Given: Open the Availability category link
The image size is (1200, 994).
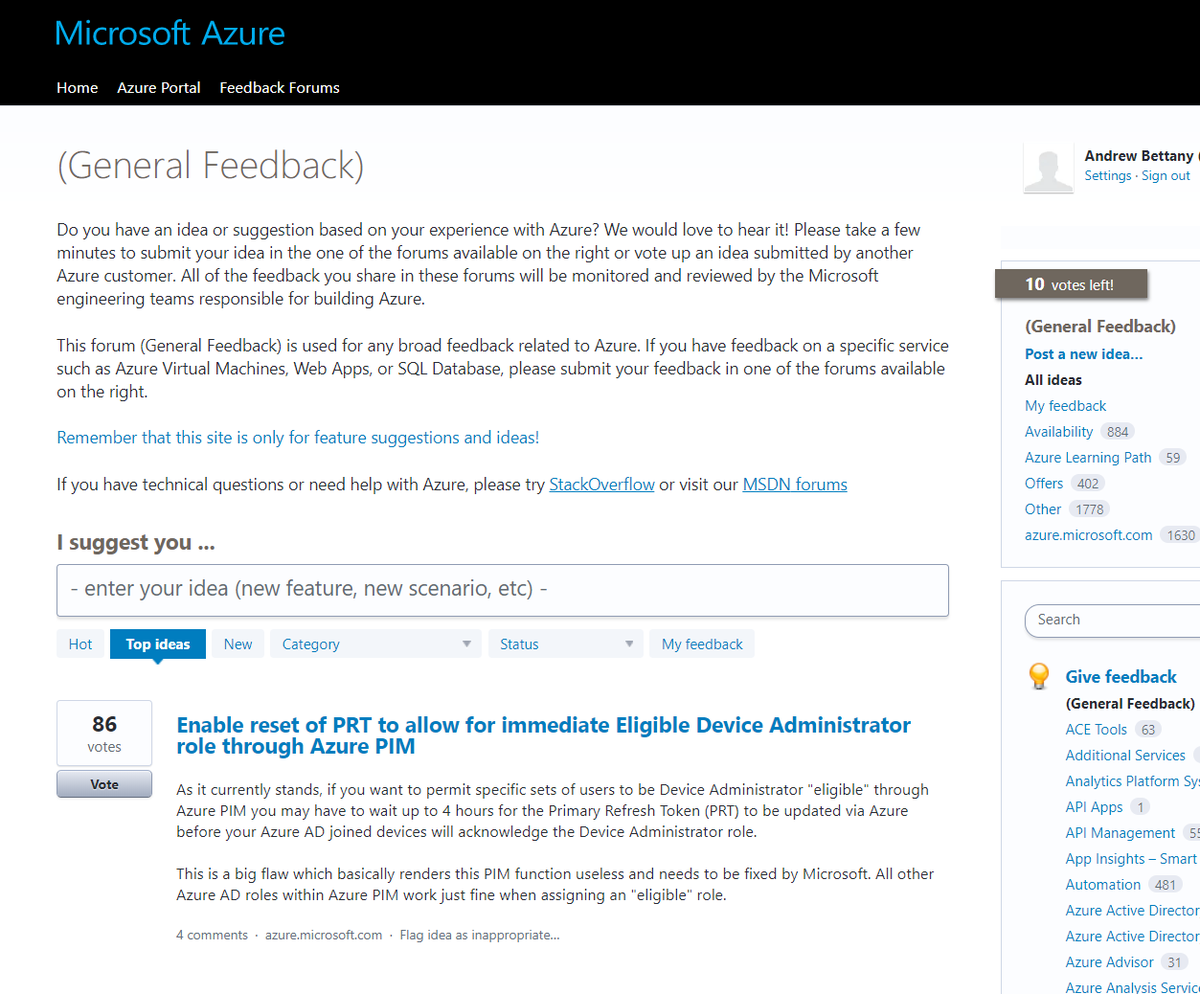Looking at the screenshot, I should point(1059,432).
